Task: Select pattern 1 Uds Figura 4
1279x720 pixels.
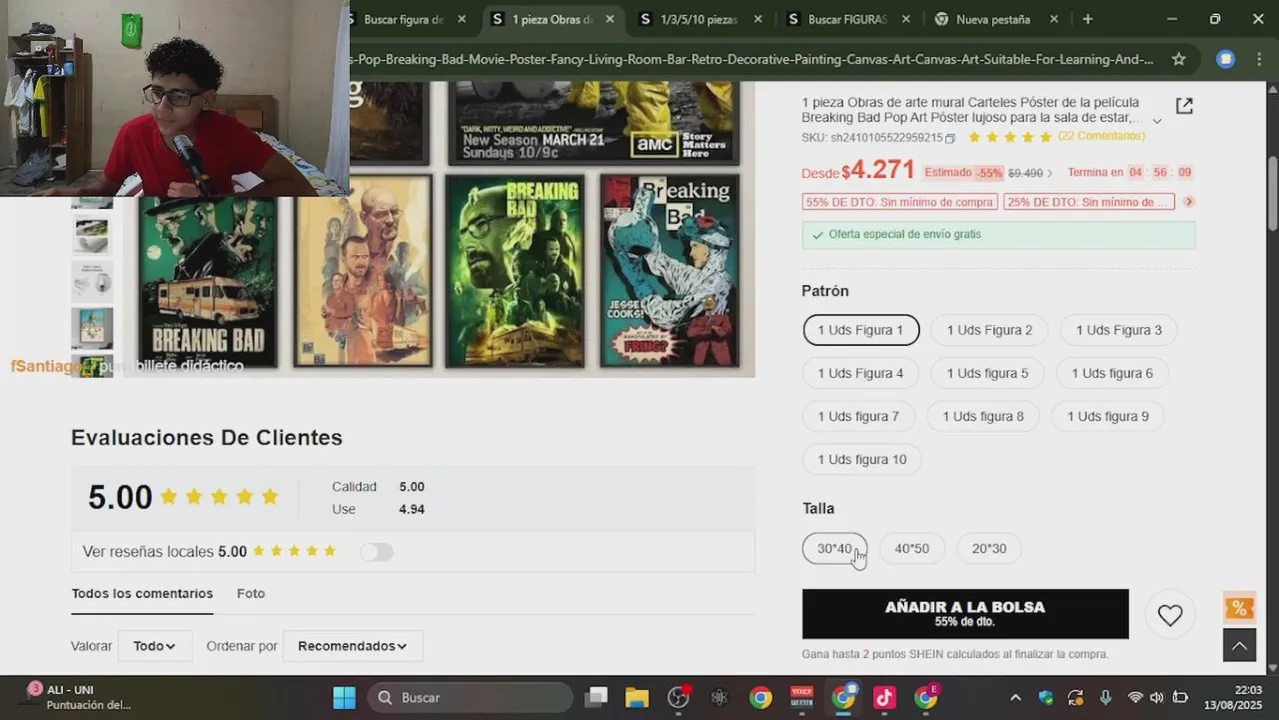Action: click(x=860, y=373)
